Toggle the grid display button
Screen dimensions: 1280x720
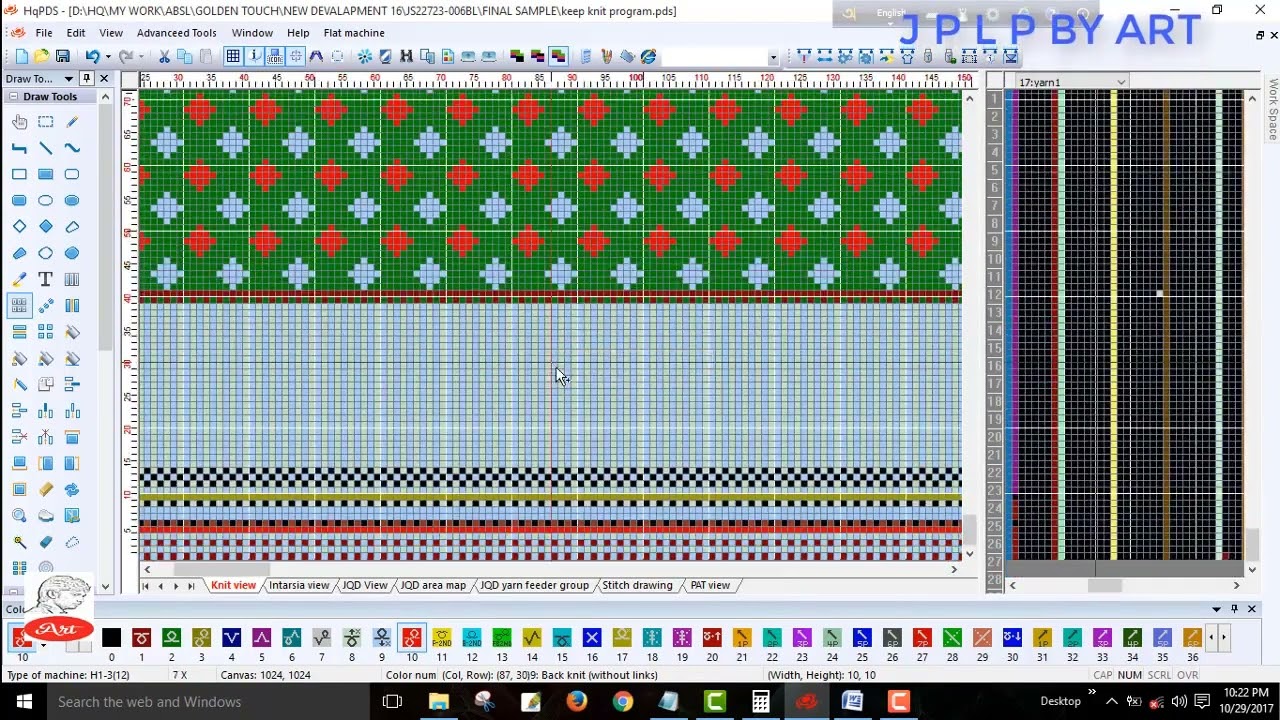233,57
